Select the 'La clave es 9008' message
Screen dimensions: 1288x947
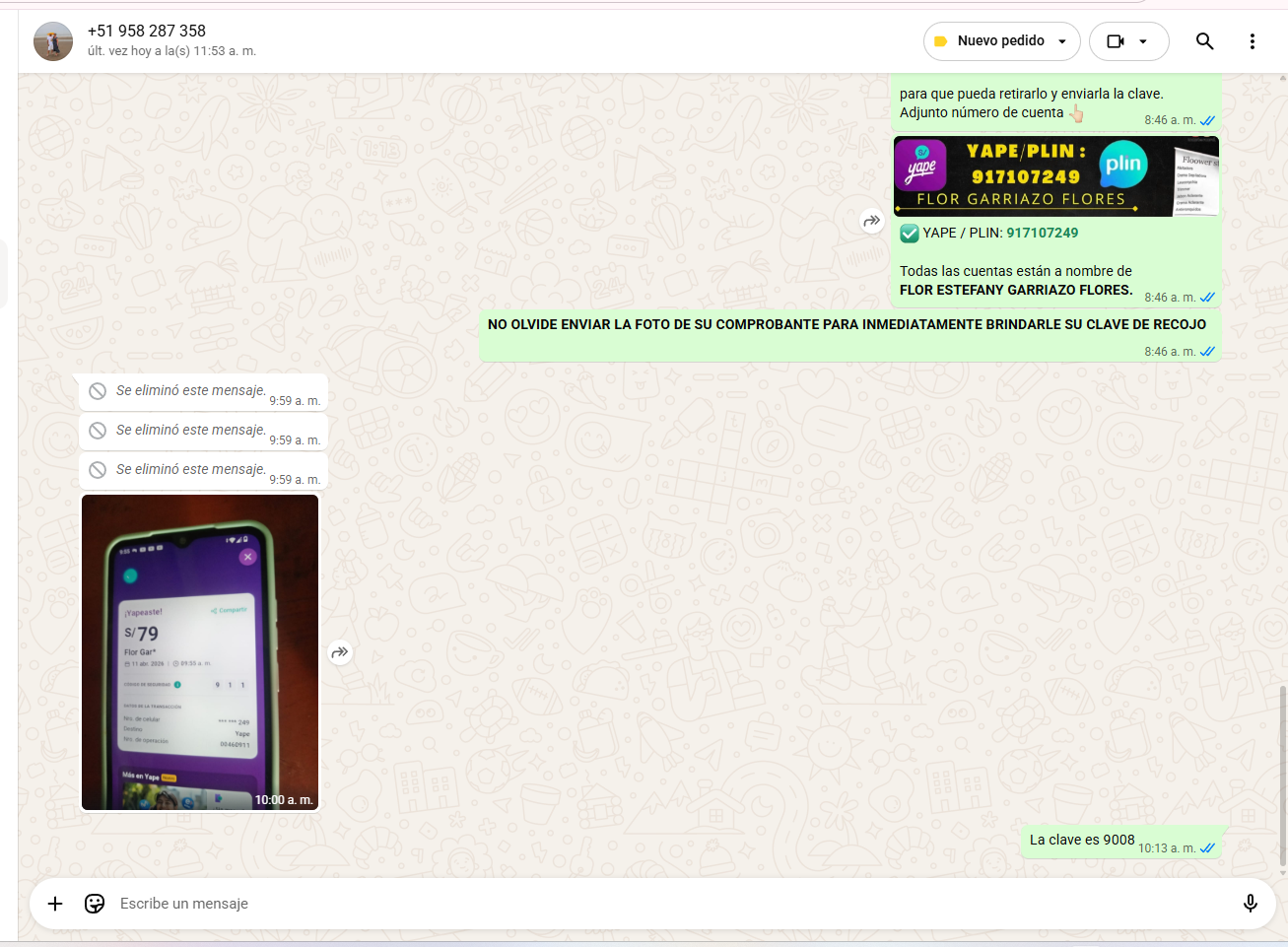pos(1081,841)
